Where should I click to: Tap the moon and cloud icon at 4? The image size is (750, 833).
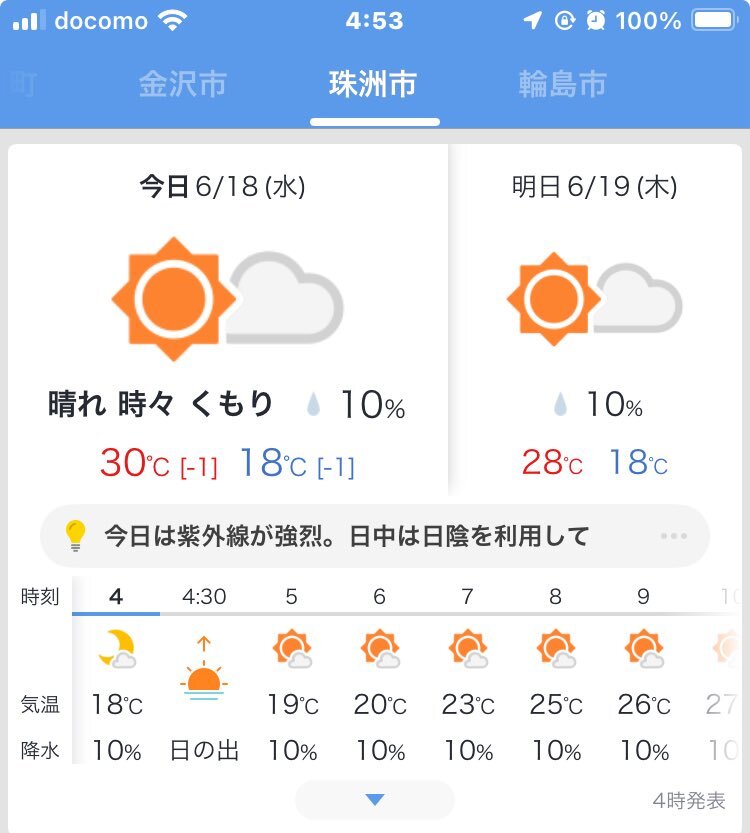click(117, 649)
